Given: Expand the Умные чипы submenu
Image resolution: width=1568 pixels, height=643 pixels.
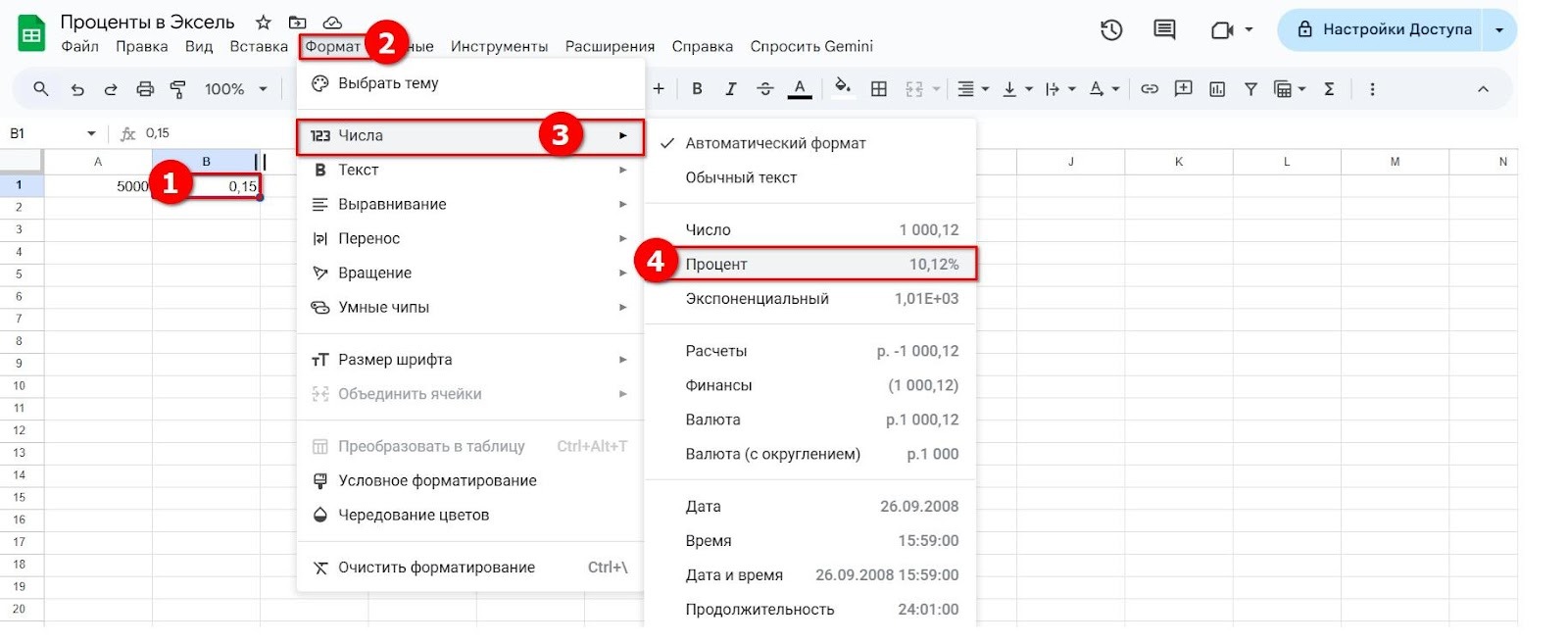Looking at the screenshot, I should (470, 307).
